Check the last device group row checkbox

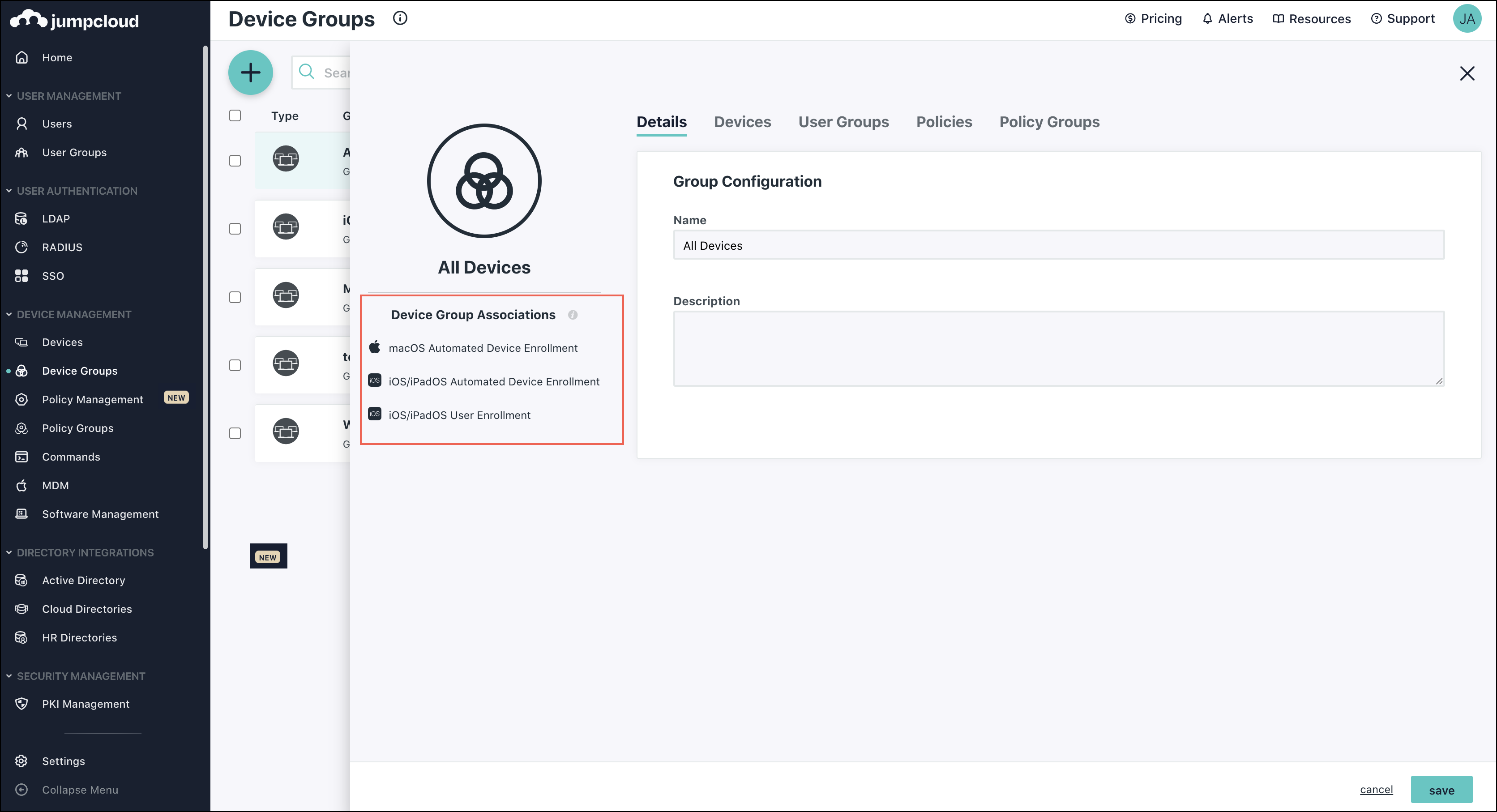pos(235,434)
